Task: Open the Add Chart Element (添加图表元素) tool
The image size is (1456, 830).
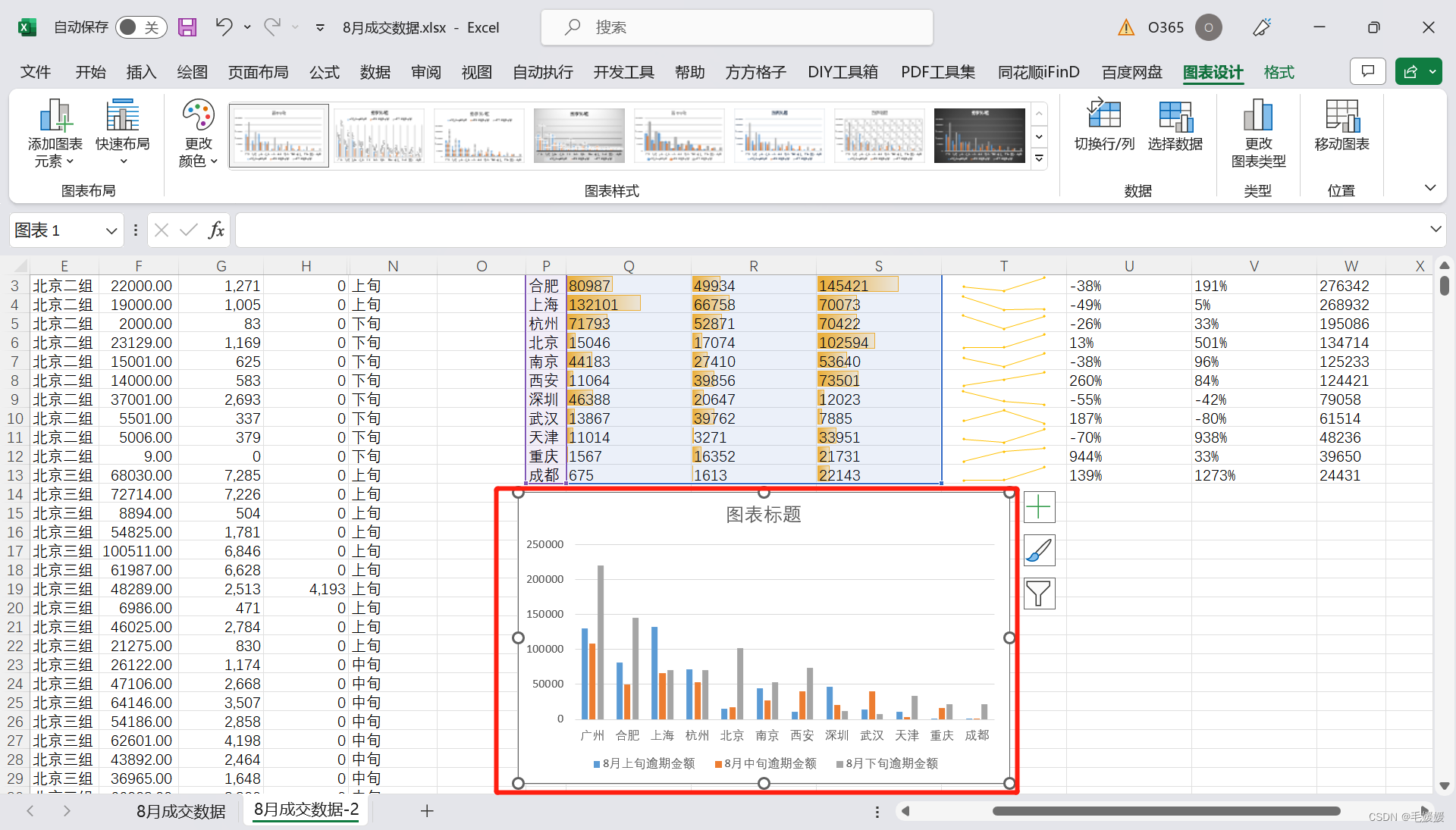Action: pos(55,133)
